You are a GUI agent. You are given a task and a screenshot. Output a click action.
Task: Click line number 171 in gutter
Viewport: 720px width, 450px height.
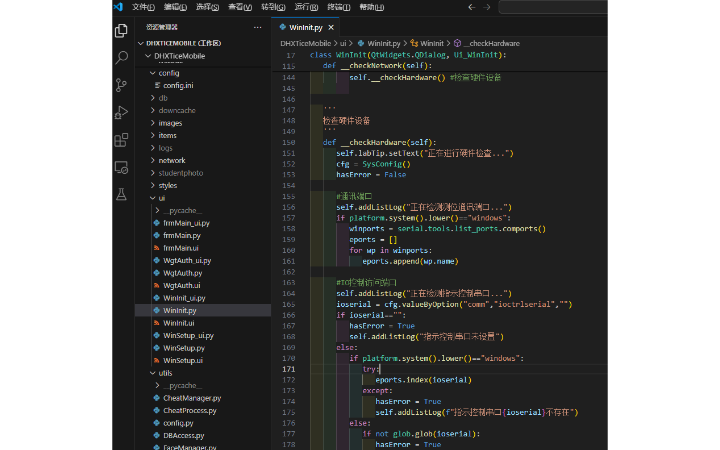coord(289,369)
